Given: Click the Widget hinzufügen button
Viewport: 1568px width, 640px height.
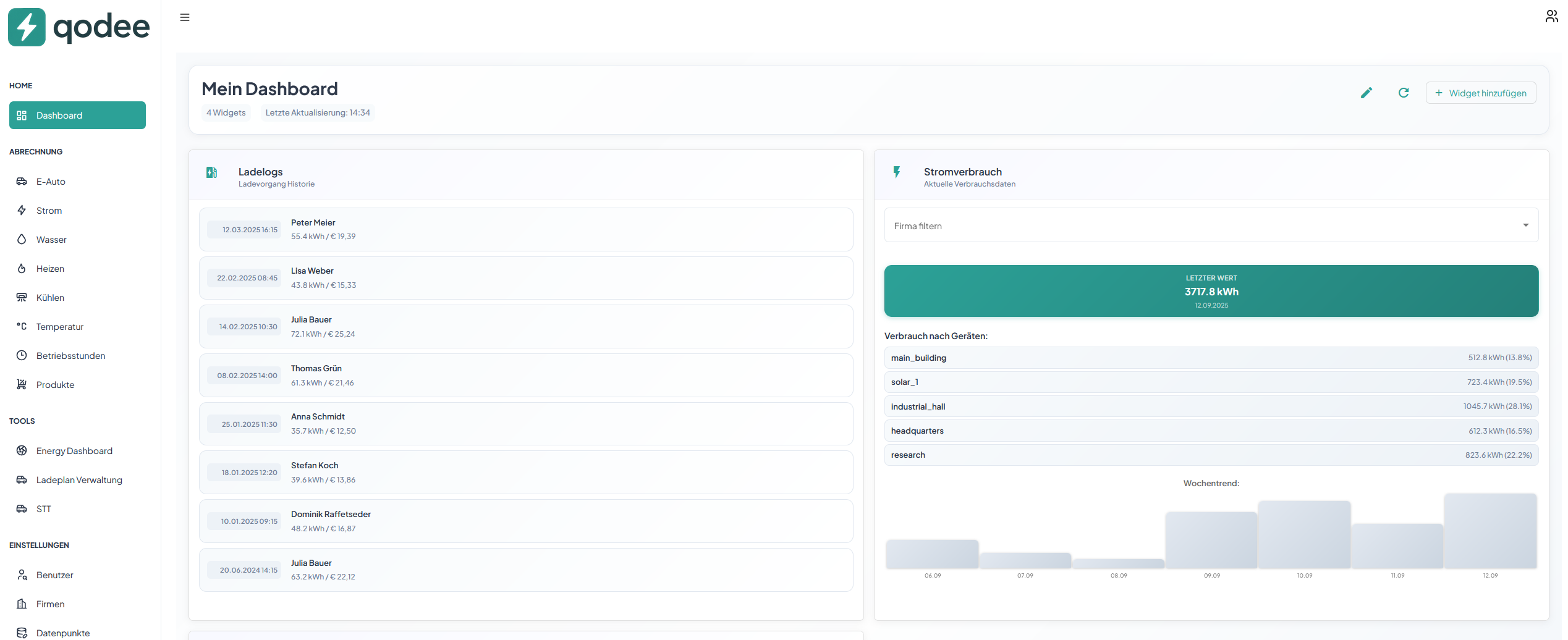Looking at the screenshot, I should click(1480, 93).
